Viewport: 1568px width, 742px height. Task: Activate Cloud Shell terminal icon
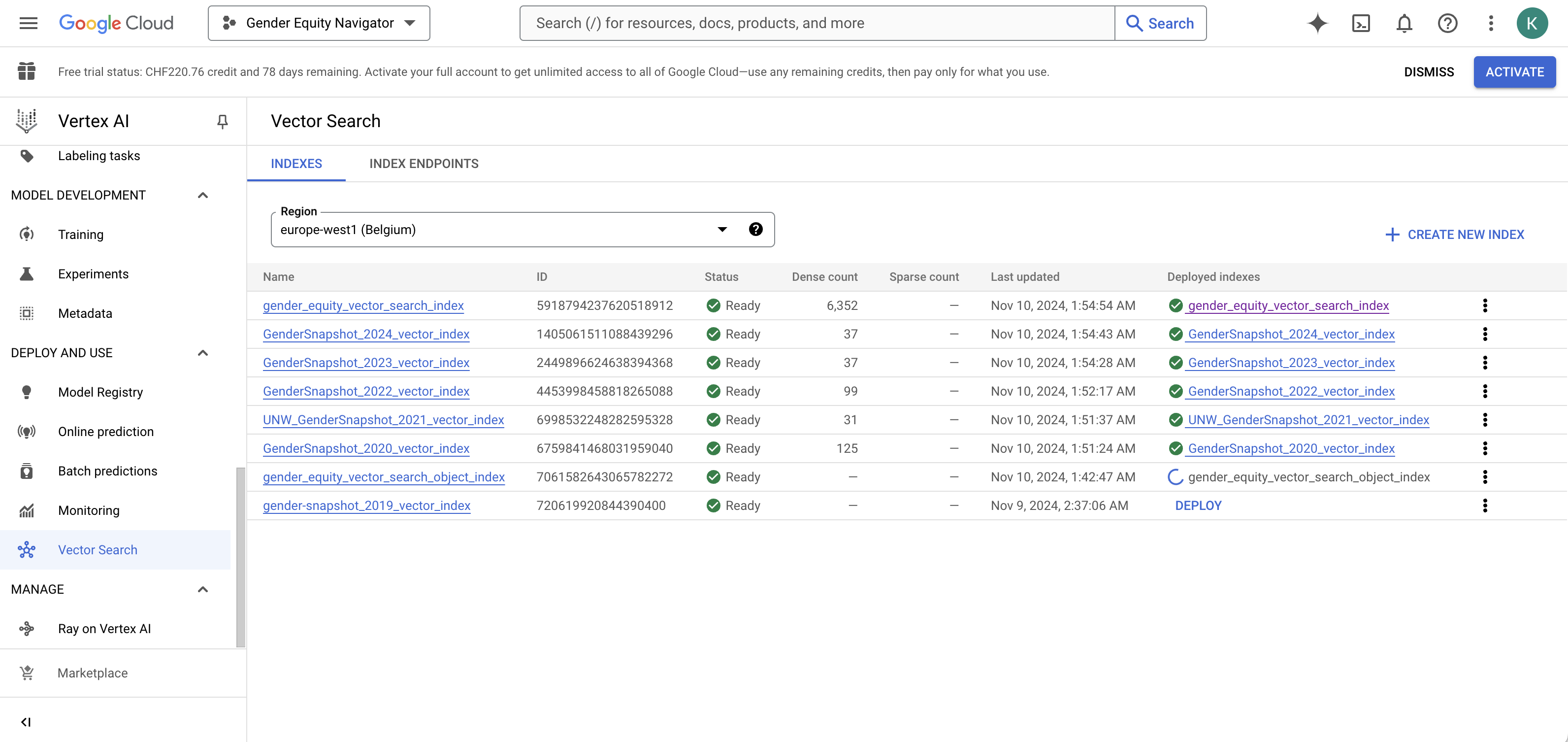coord(1361,23)
